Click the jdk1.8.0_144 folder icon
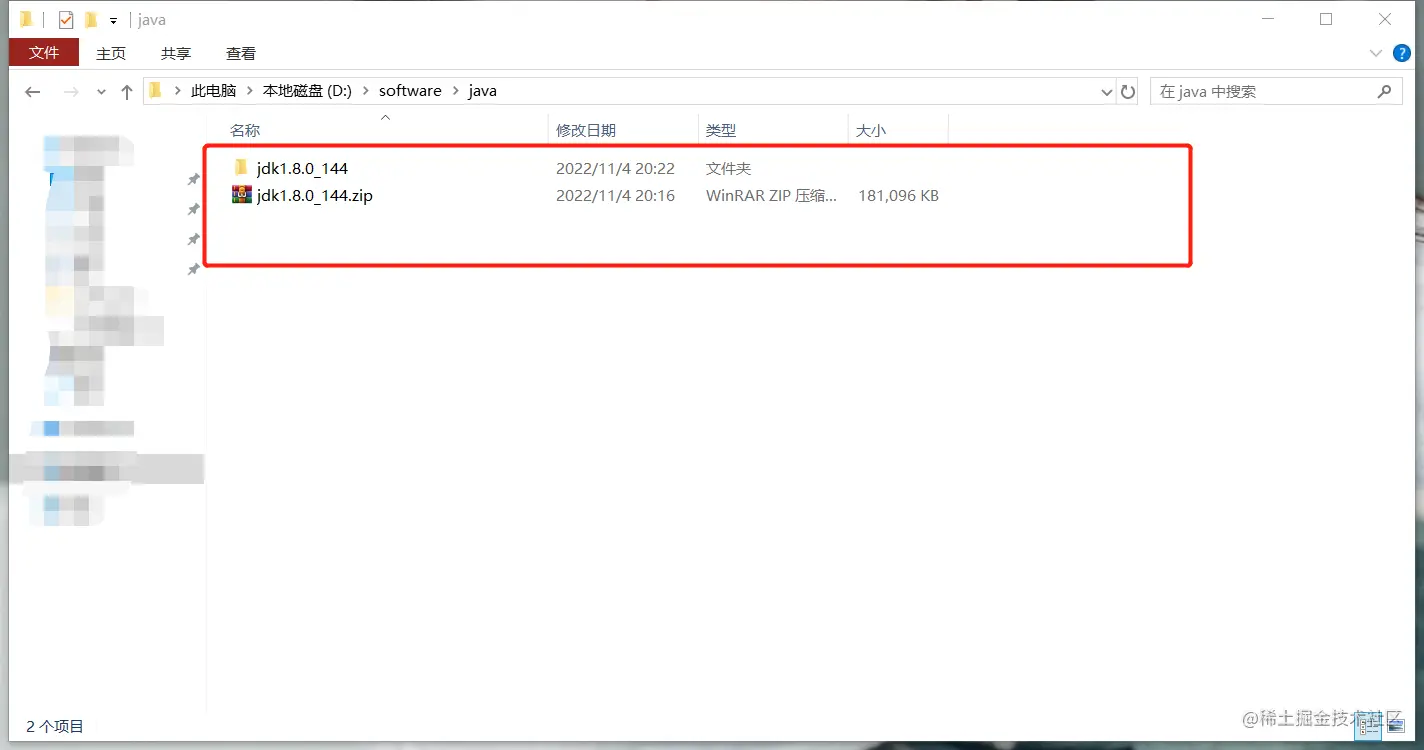 point(240,167)
